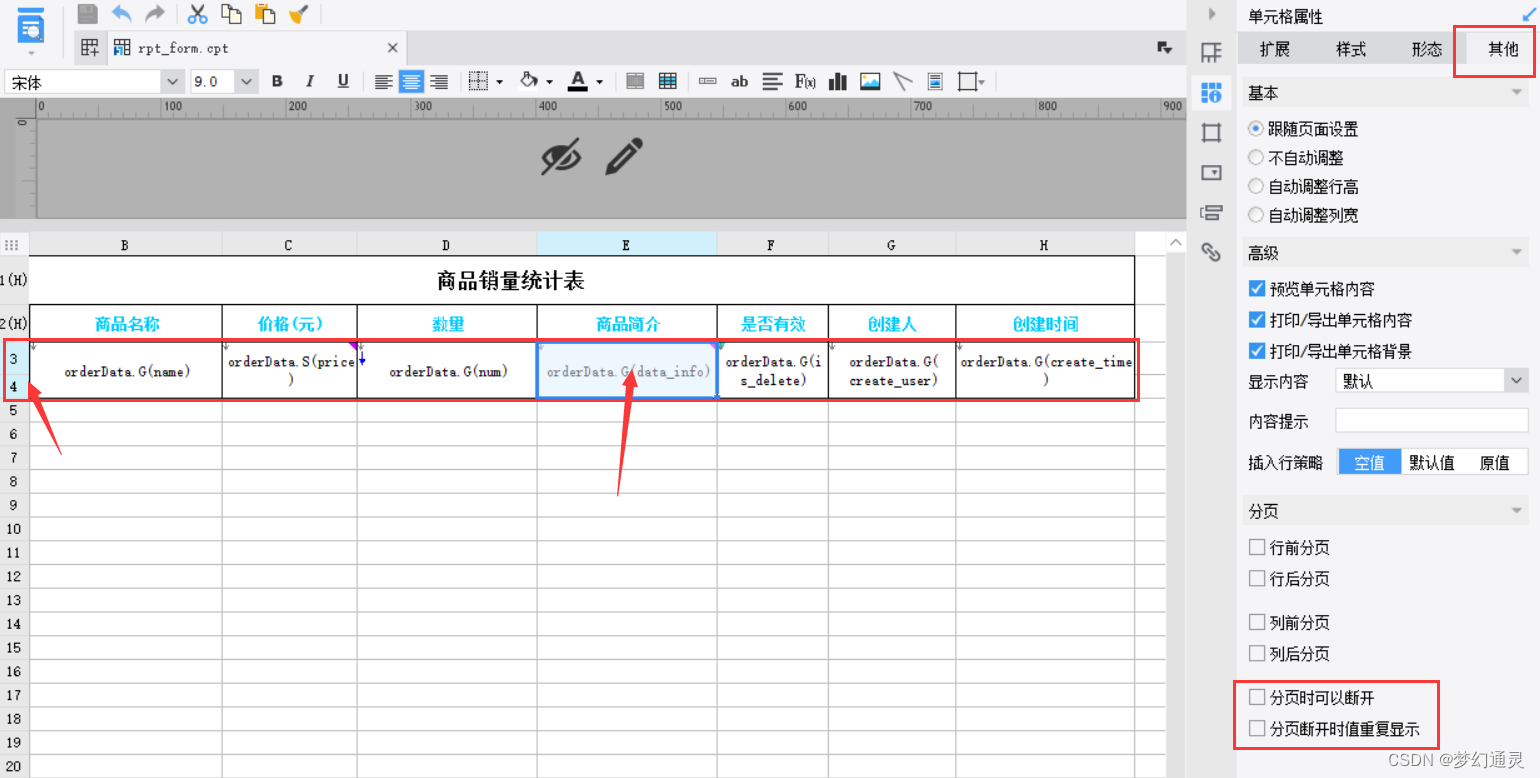Image resolution: width=1540 pixels, height=778 pixels.
Task: Click the paste clipboard icon
Action: (265, 13)
